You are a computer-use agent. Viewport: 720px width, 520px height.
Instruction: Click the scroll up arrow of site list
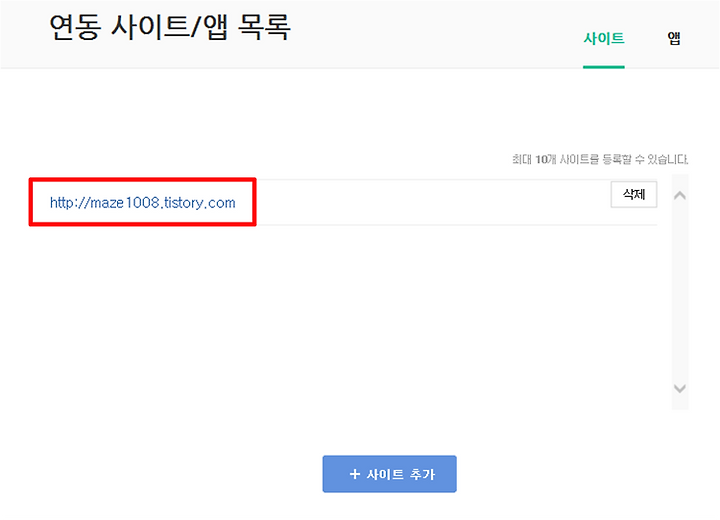click(680, 196)
